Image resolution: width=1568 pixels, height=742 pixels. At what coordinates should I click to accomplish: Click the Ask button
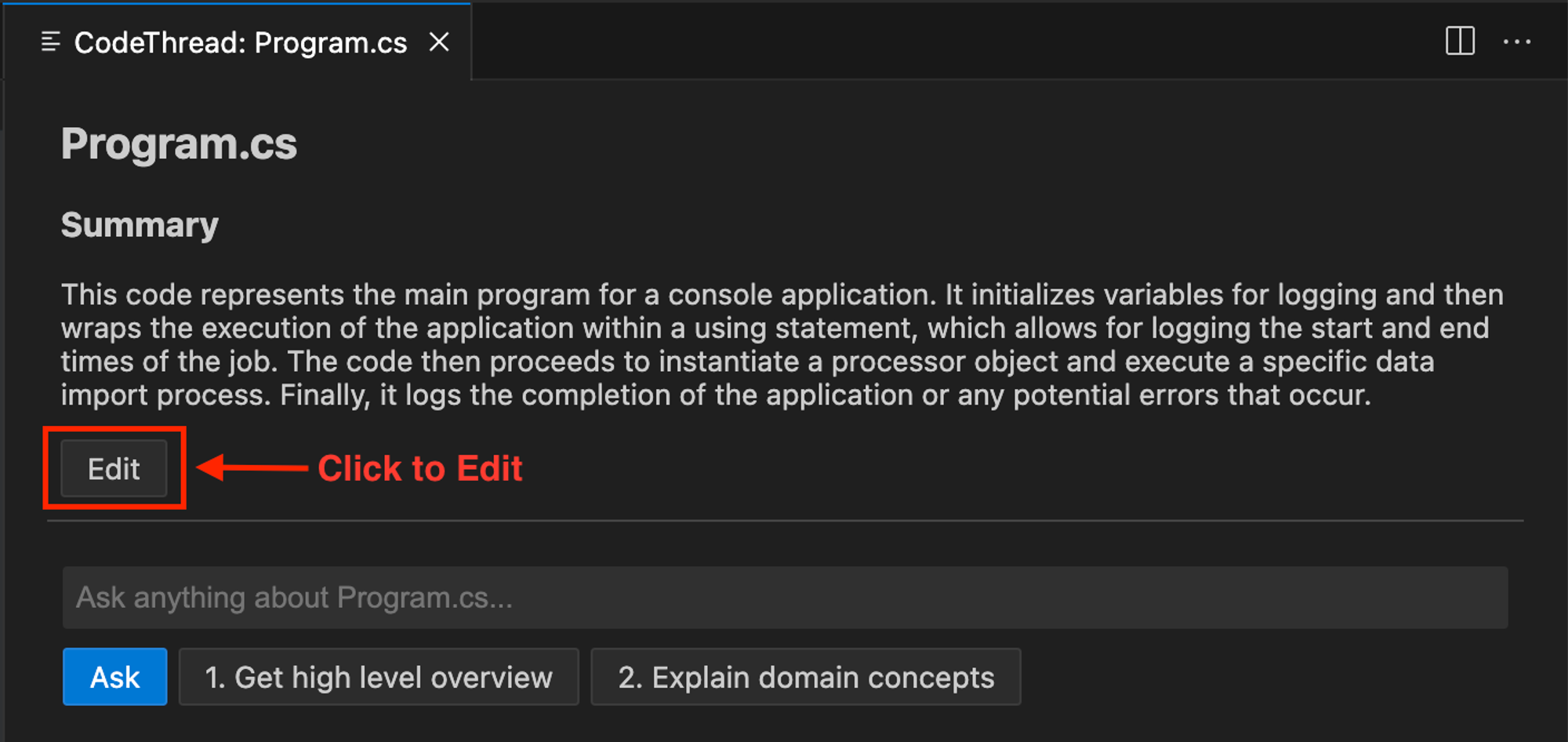tap(114, 677)
